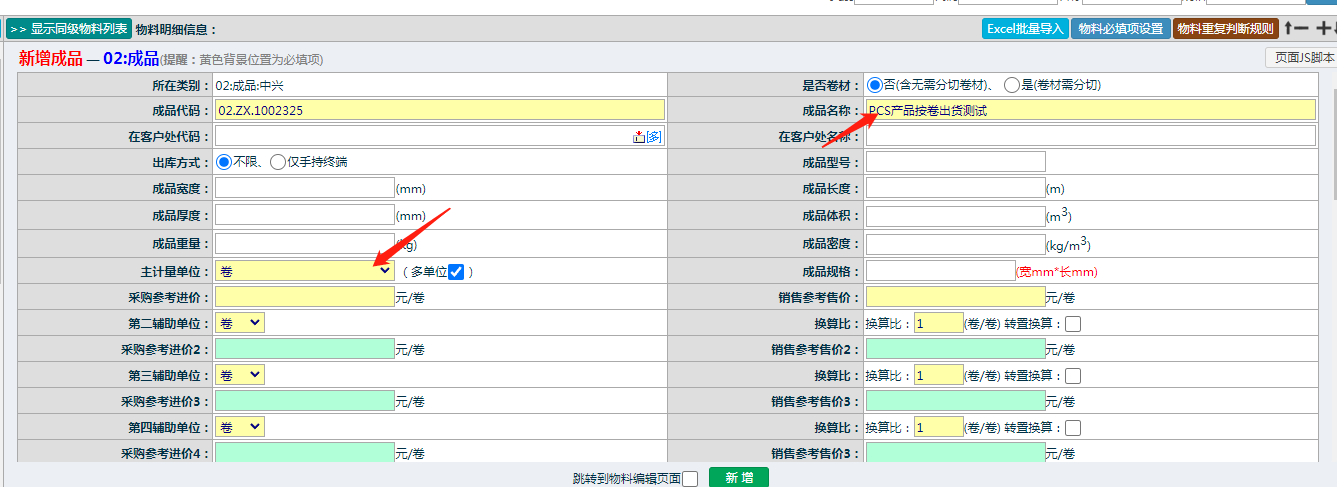This screenshot has width=1337, height=487.
Task: Toggle the 多单位 checkbox
Action: point(457,271)
